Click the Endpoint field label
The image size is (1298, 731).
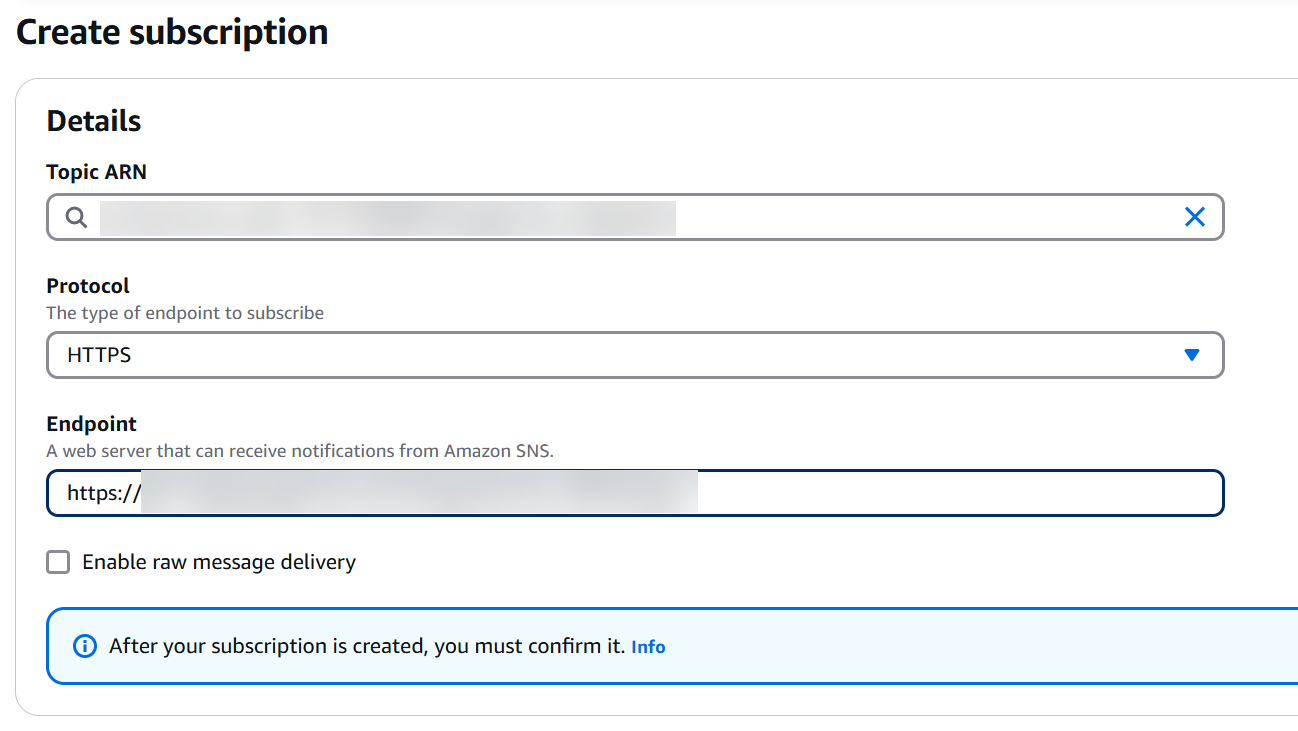point(91,424)
